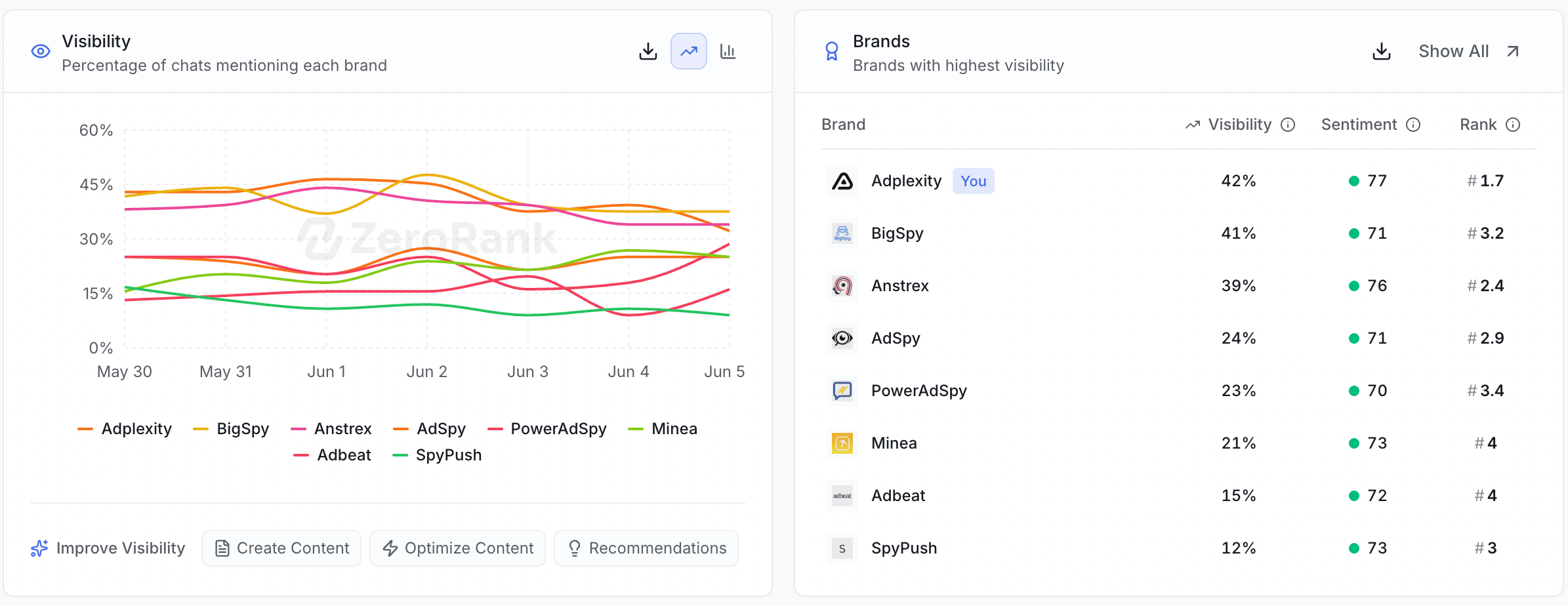Download the Brands table data
Image resolution: width=1568 pixels, height=606 pixels.
(1382, 51)
